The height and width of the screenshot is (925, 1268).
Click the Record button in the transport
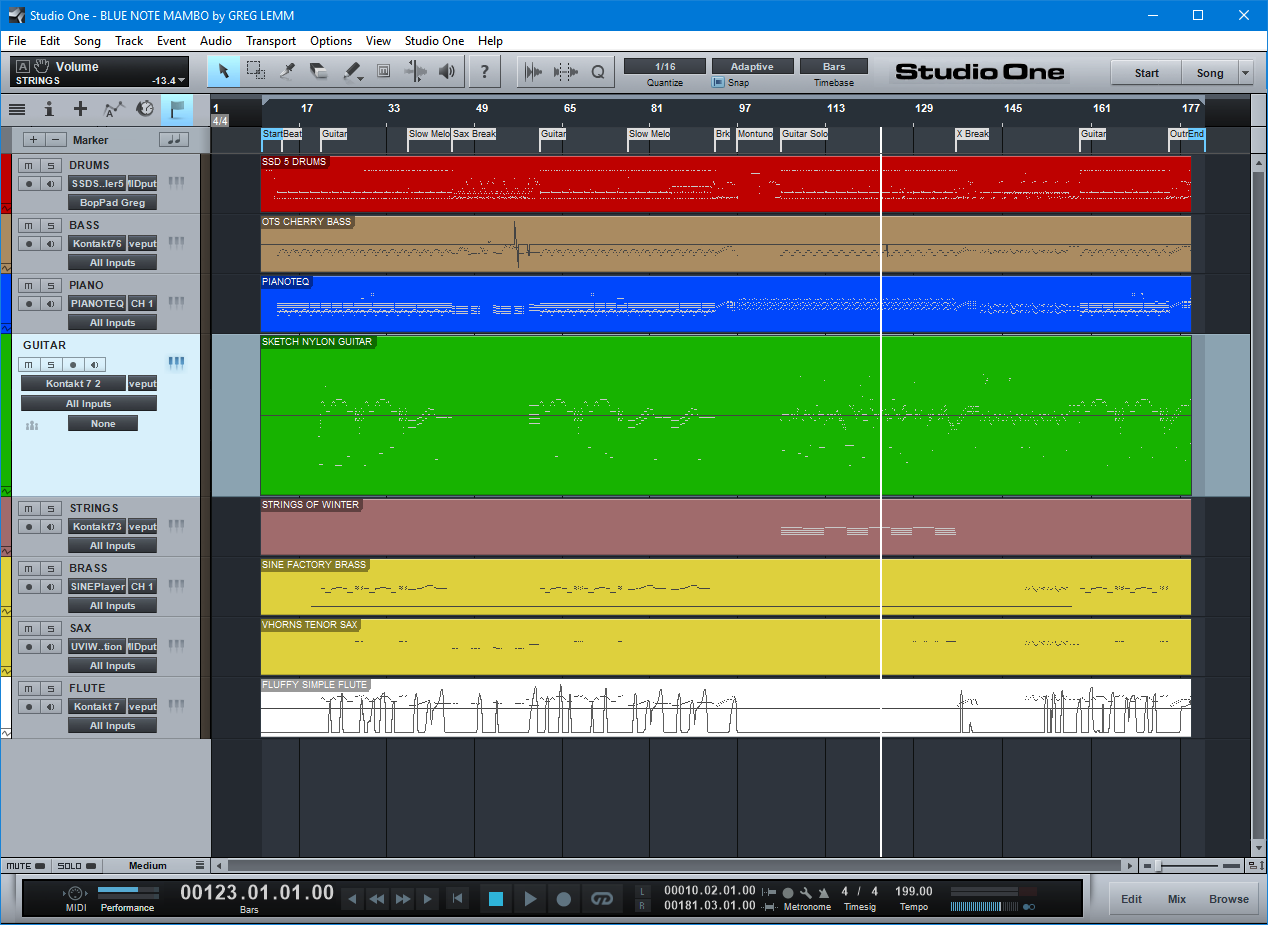point(564,898)
